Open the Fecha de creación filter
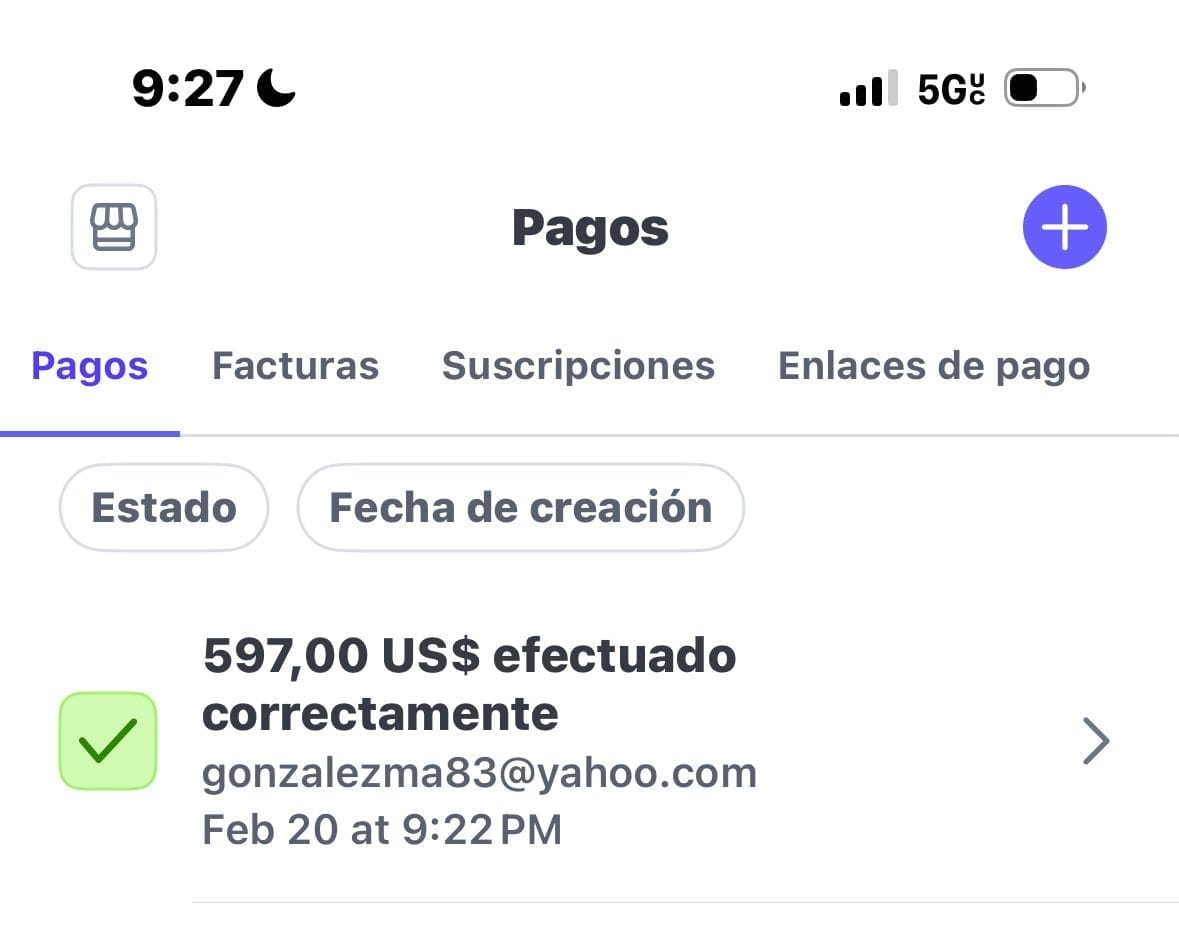The width and height of the screenshot is (1179, 947). 520,507
